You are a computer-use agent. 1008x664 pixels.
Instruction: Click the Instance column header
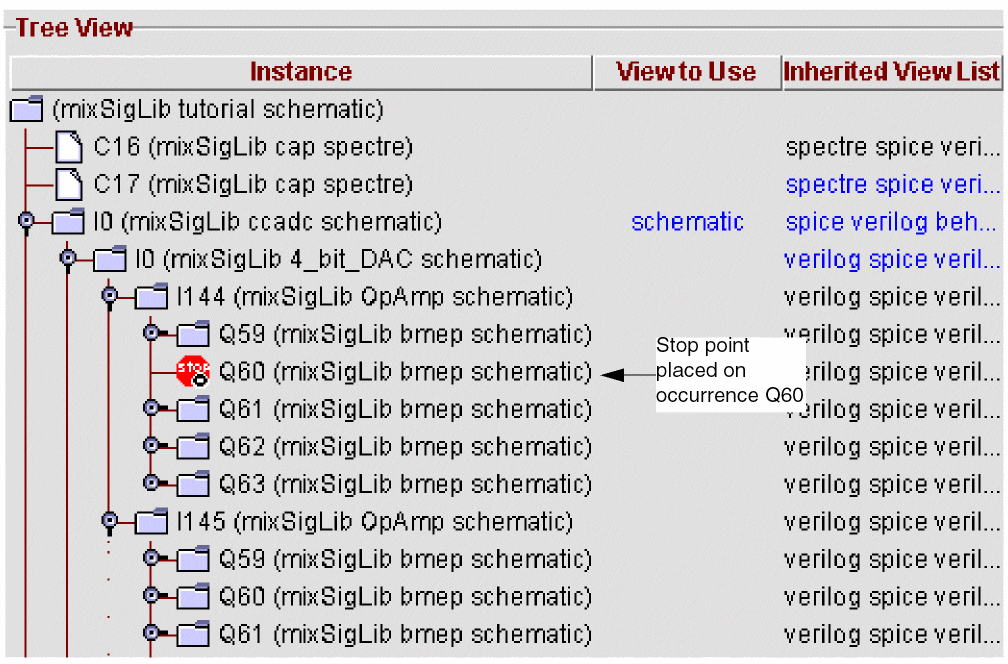[x=300, y=72]
